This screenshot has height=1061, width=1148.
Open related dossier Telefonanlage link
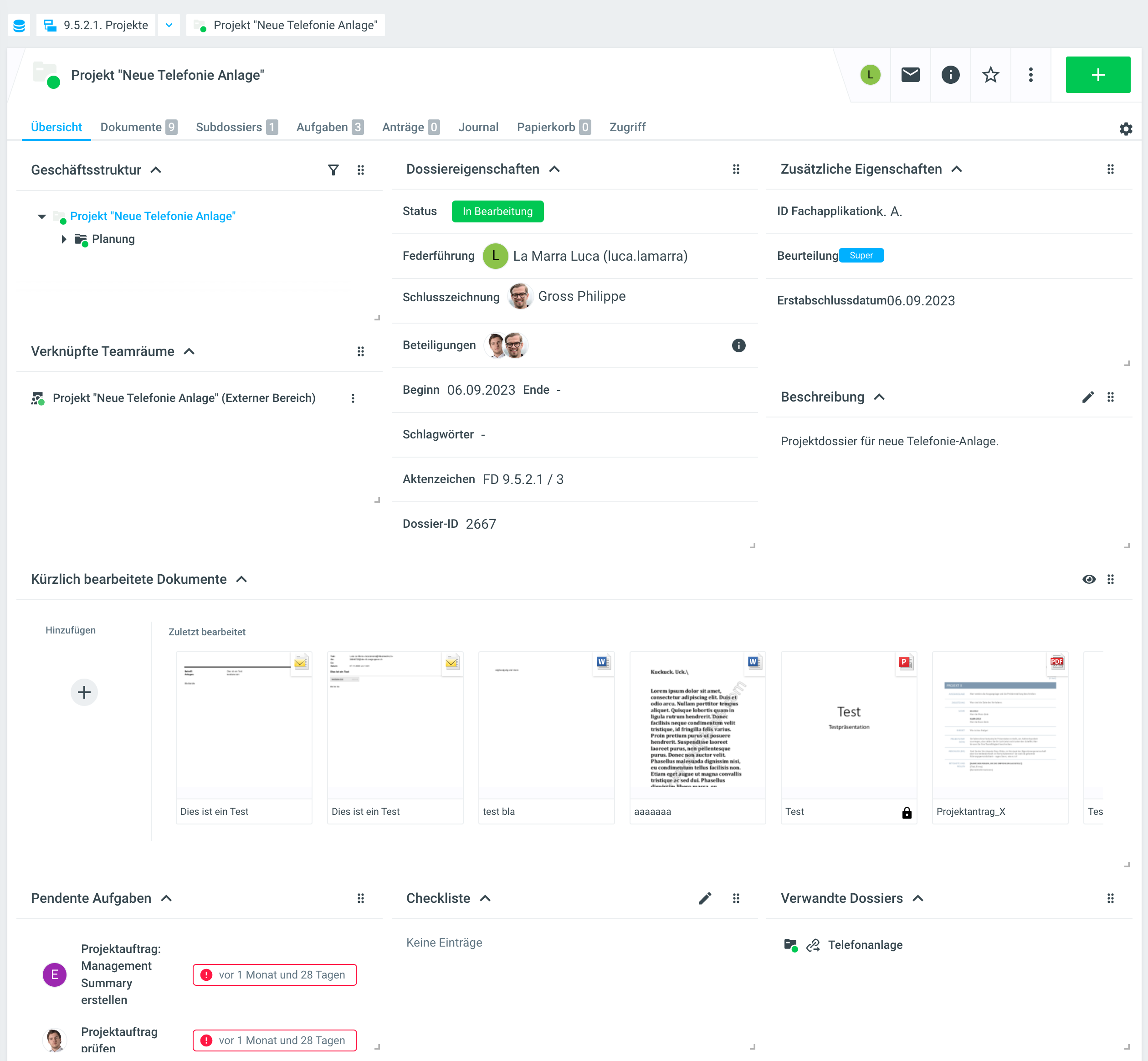pyautogui.click(x=865, y=945)
